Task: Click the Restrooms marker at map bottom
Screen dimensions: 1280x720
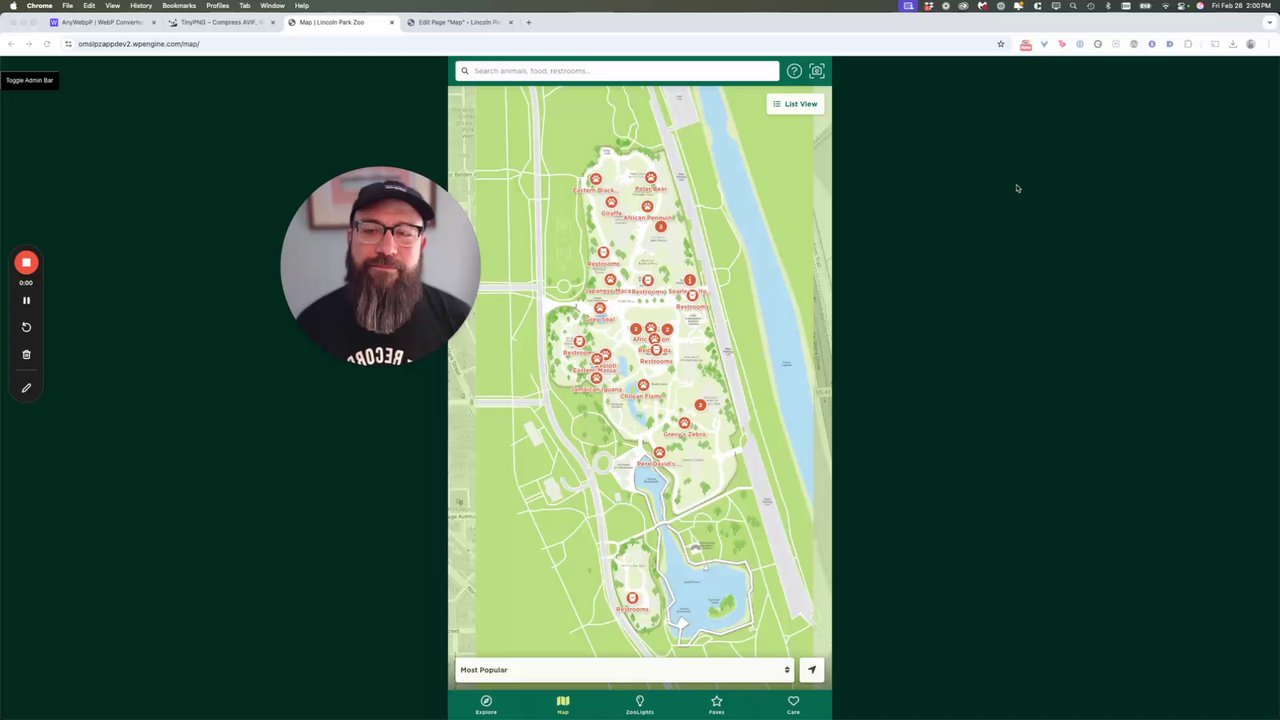Action: pyautogui.click(x=632, y=598)
